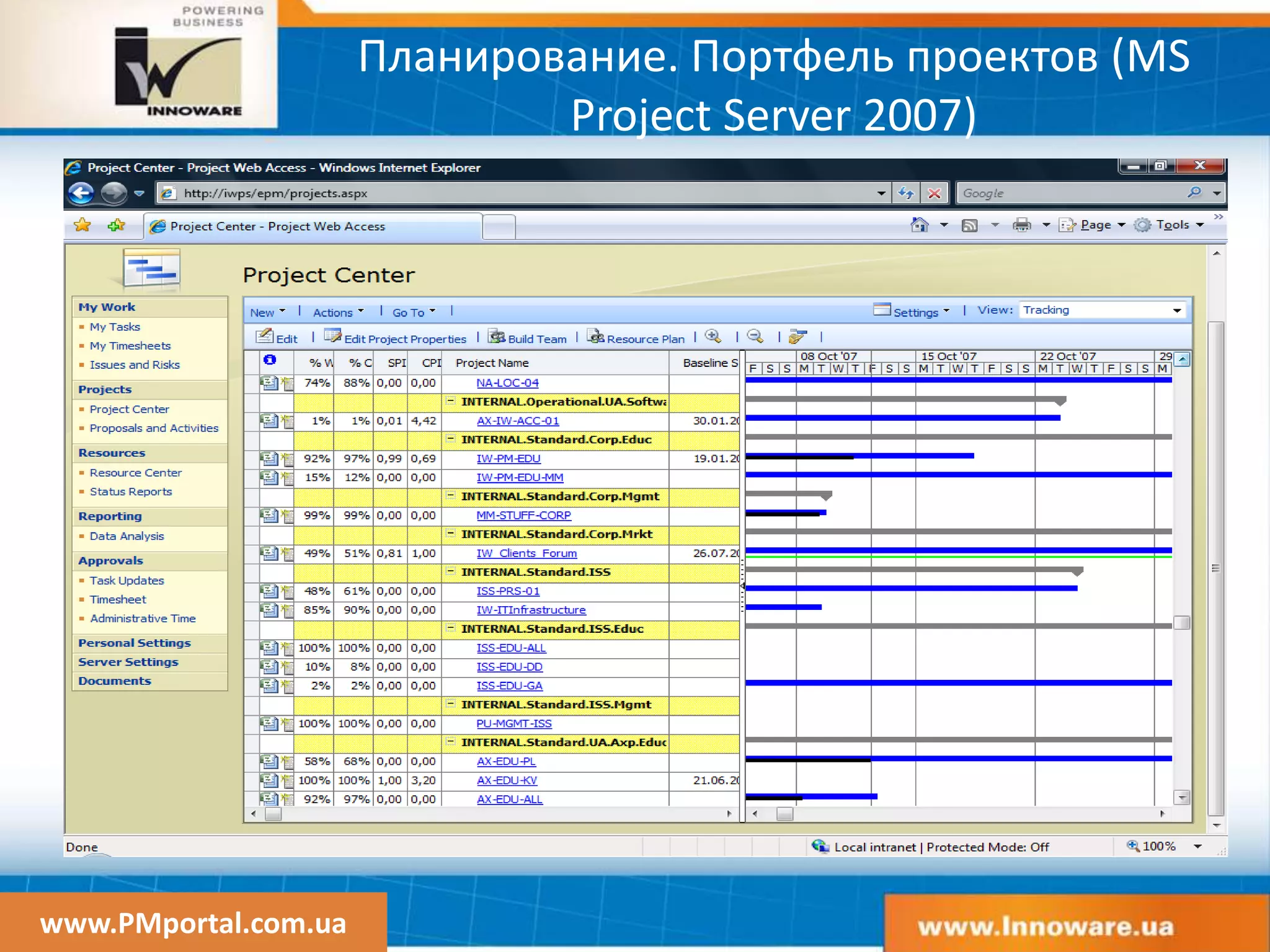Screen dimensions: 1270x952
Task: Open Server Settings in the sidebar
Action: pos(128,662)
